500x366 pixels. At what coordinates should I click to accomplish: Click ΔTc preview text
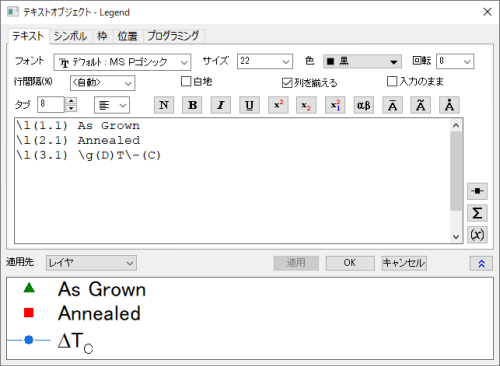coord(75,342)
